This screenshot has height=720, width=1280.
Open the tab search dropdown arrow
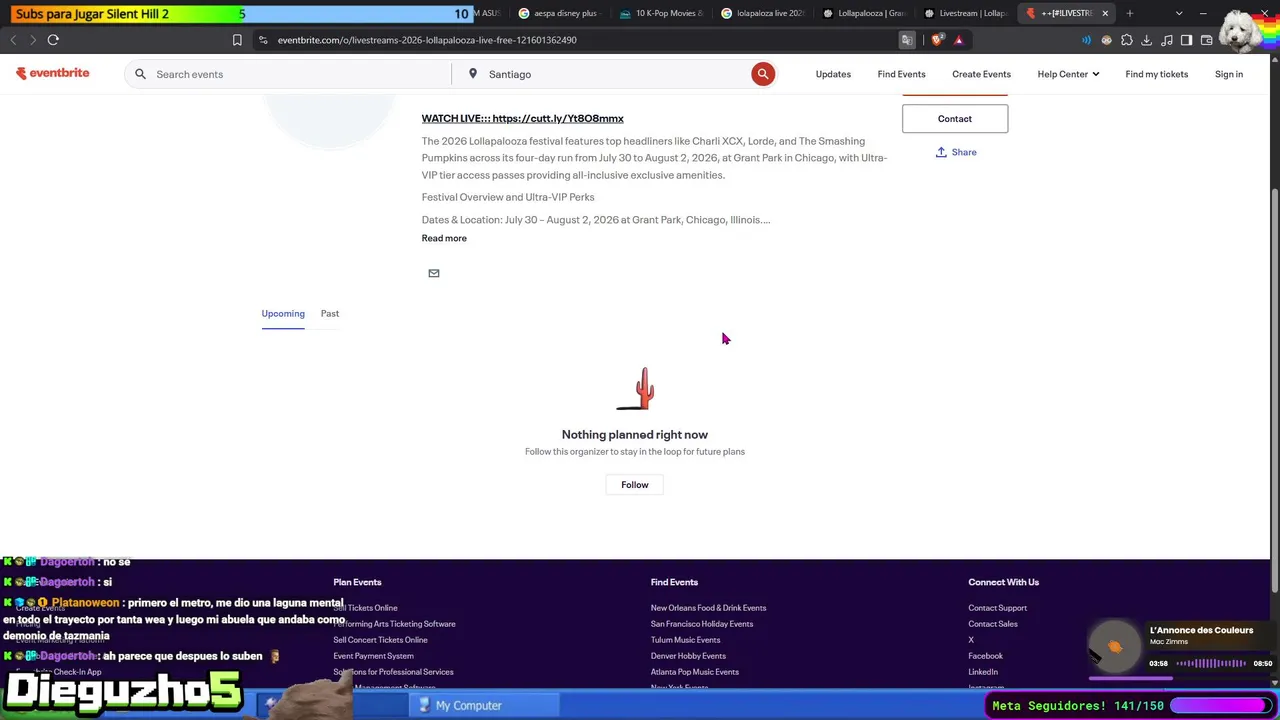pyautogui.click(x=1179, y=13)
